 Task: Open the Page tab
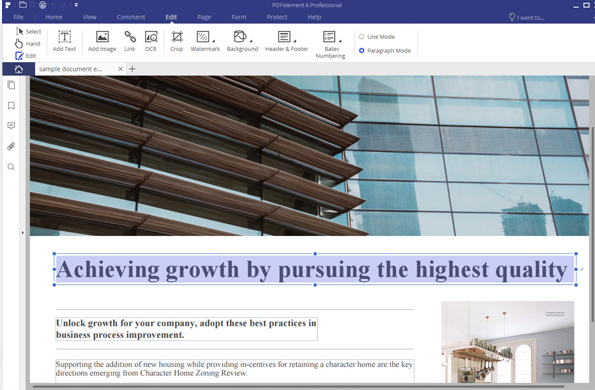click(x=204, y=17)
